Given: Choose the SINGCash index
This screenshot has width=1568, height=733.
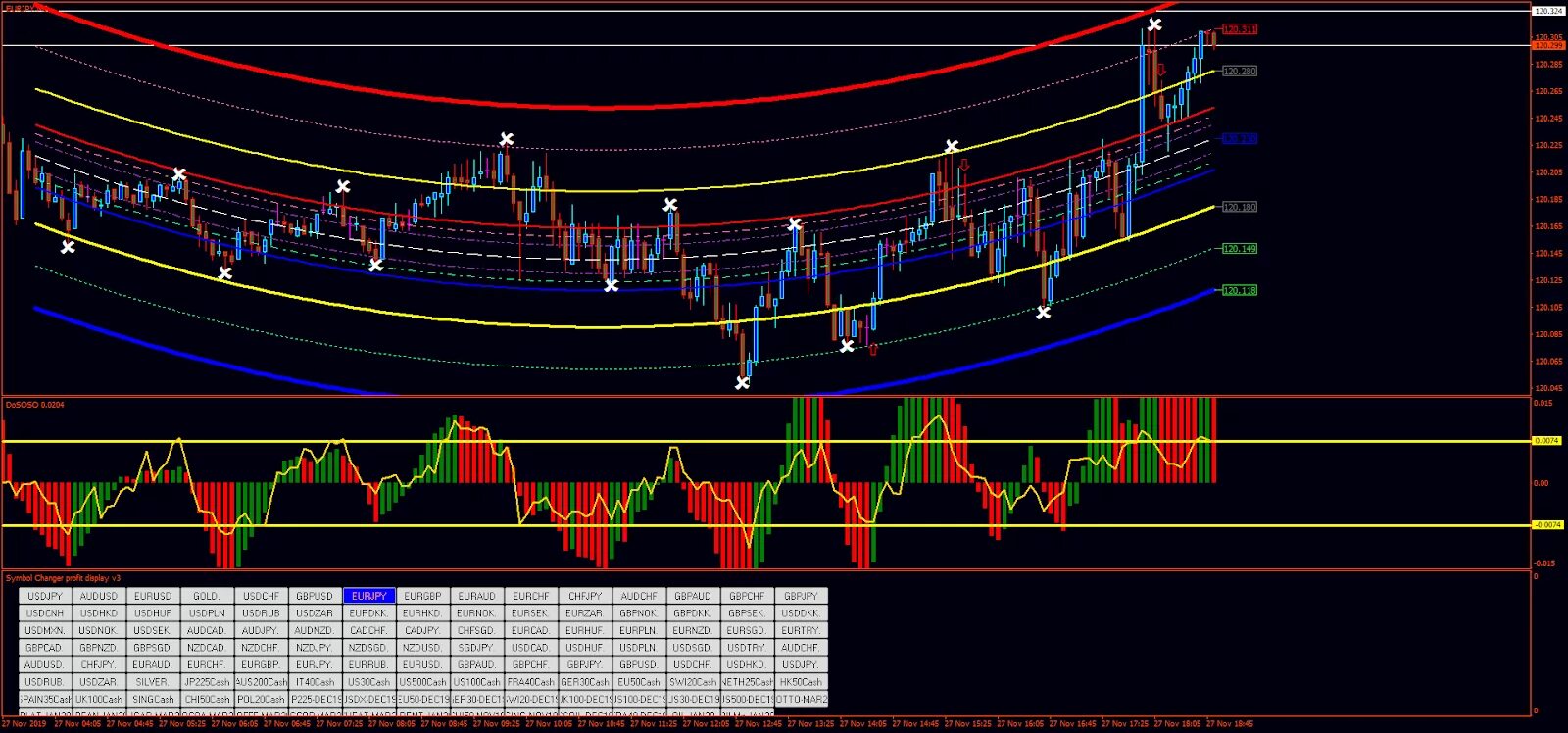Looking at the screenshot, I should (x=153, y=700).
